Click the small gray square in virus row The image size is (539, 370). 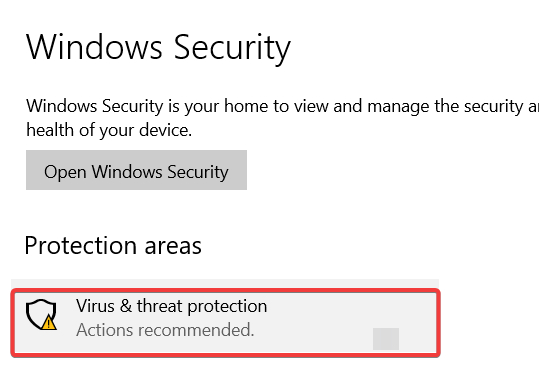(x=386, y=339)
